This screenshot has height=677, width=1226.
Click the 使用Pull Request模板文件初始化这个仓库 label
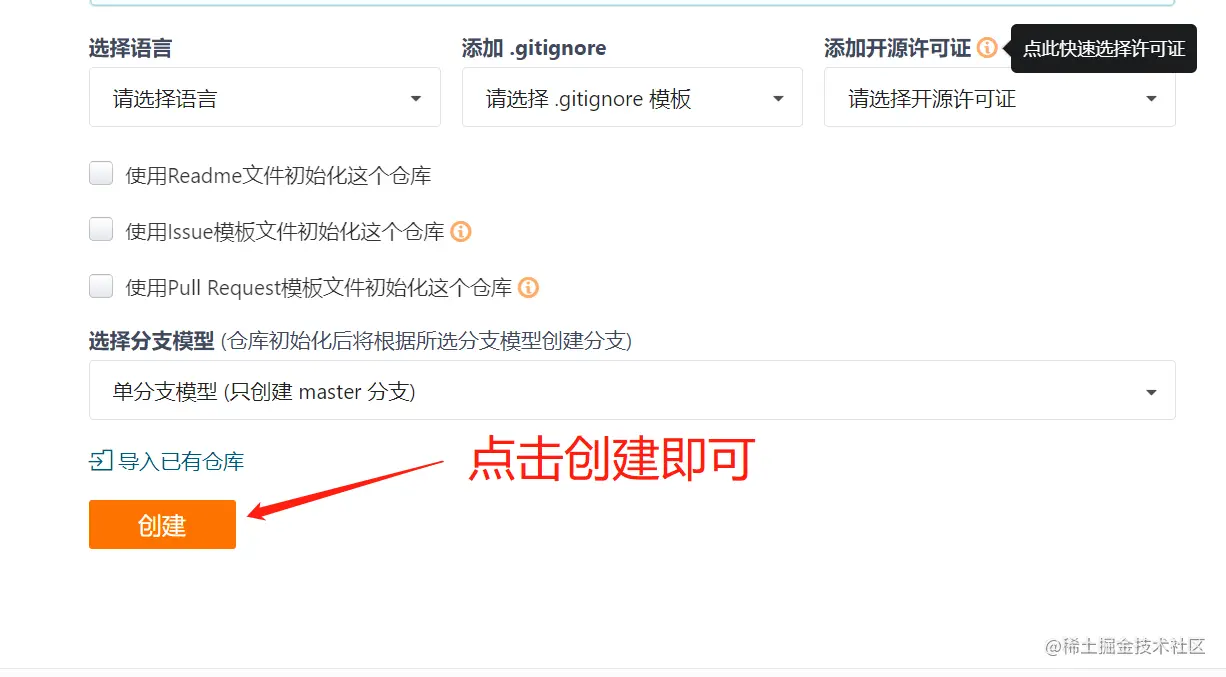[319, 288]
